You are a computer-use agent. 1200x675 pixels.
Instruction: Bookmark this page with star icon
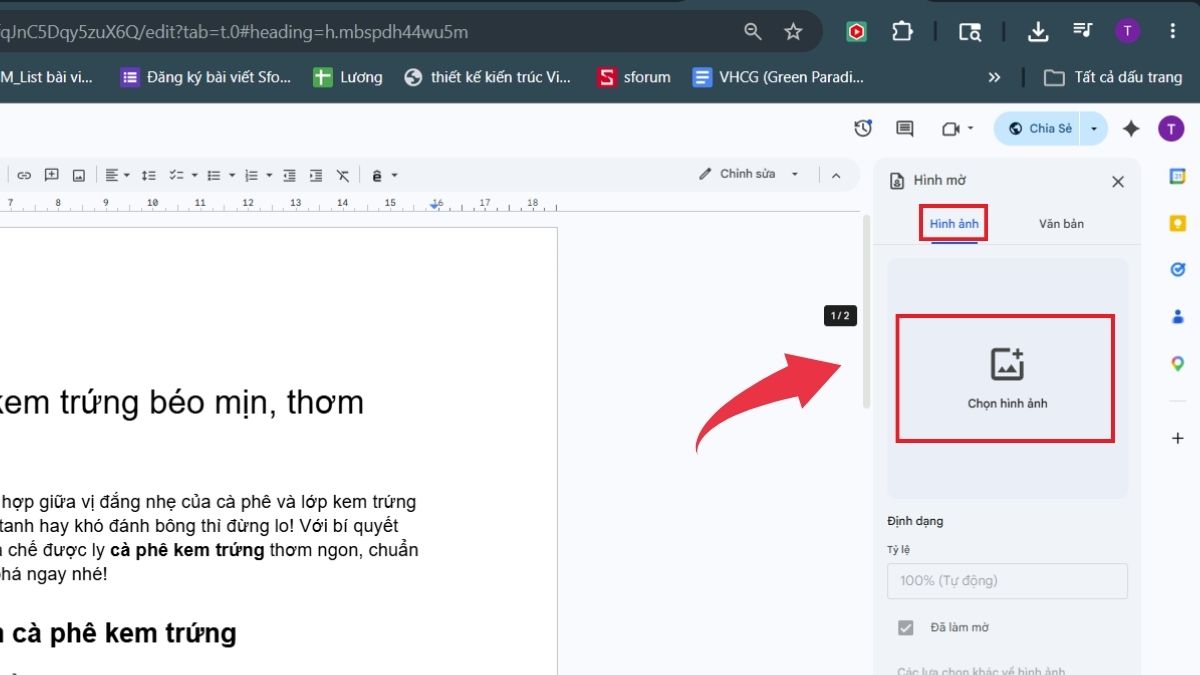(793, 32)
